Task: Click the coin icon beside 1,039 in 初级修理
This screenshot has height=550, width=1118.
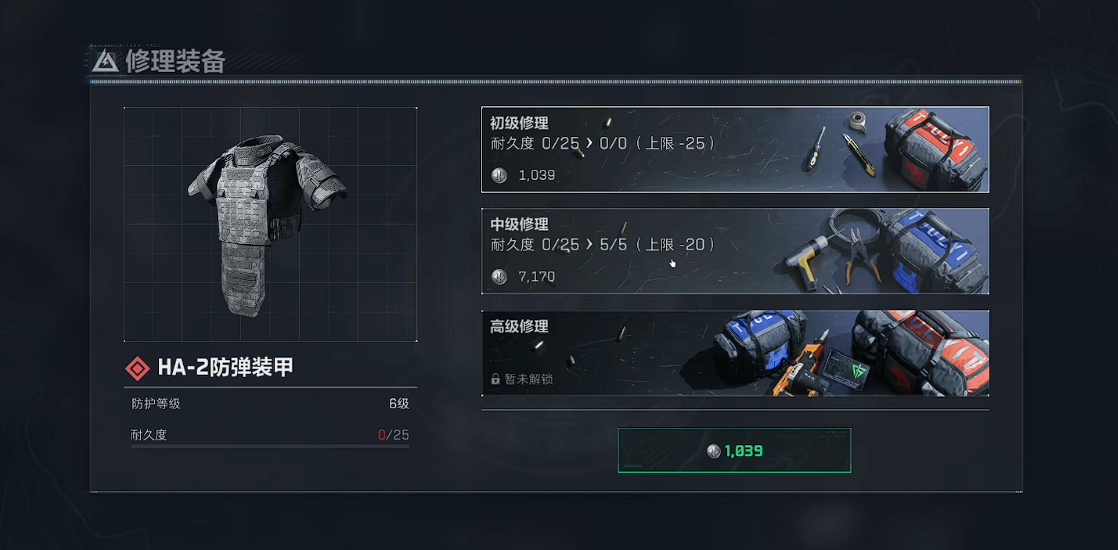Action: pyautogui.click(x=499, y=175)
